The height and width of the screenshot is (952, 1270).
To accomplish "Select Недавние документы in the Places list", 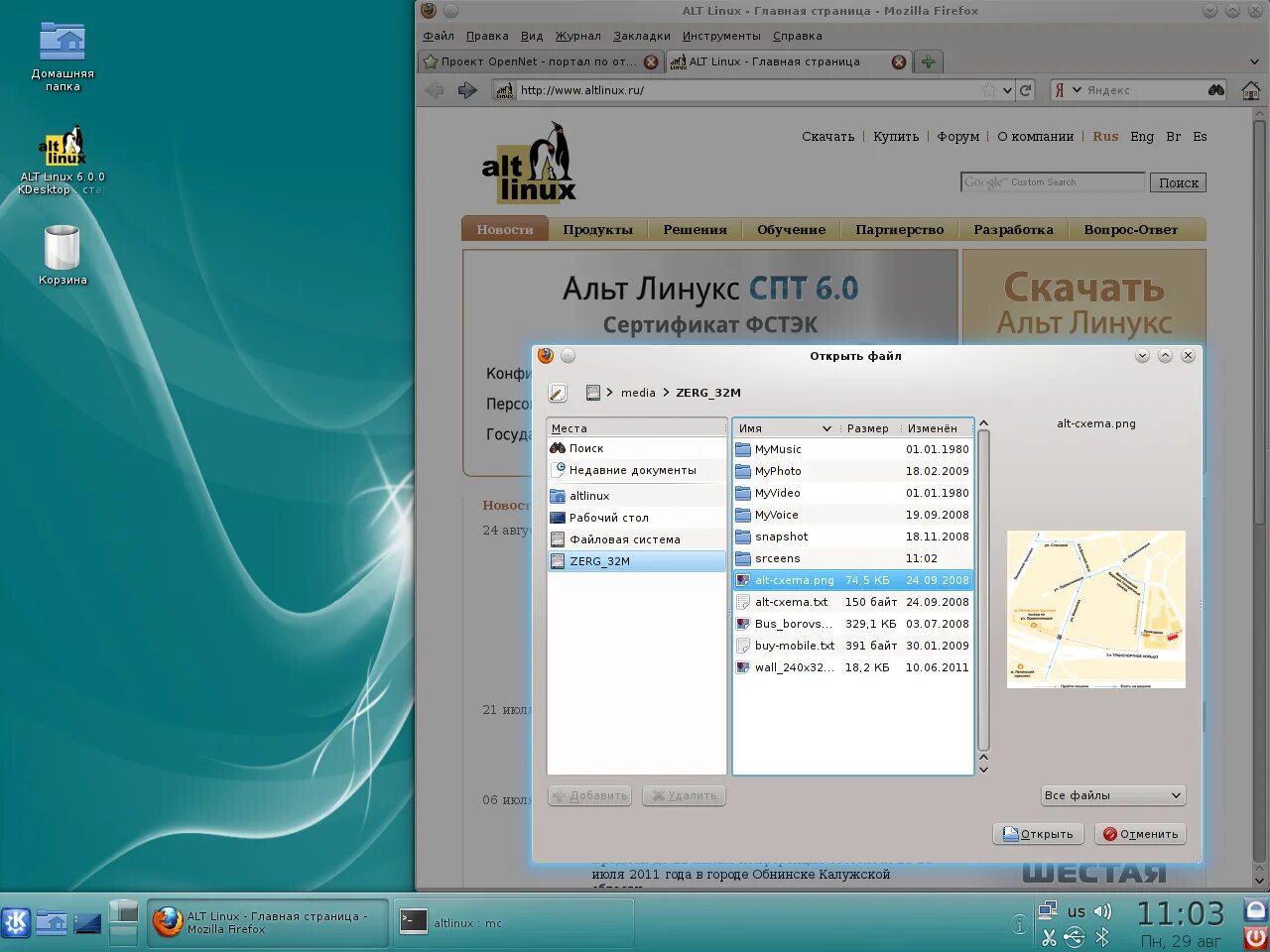I will tap(637, 470).
